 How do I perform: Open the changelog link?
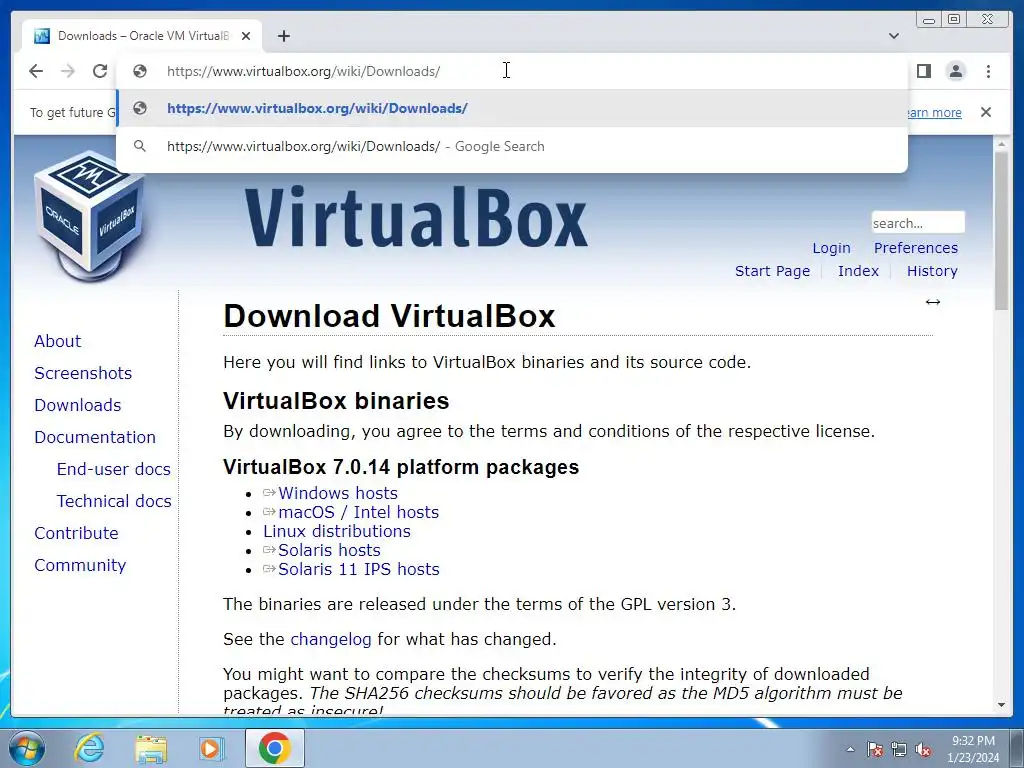point(331,639)
